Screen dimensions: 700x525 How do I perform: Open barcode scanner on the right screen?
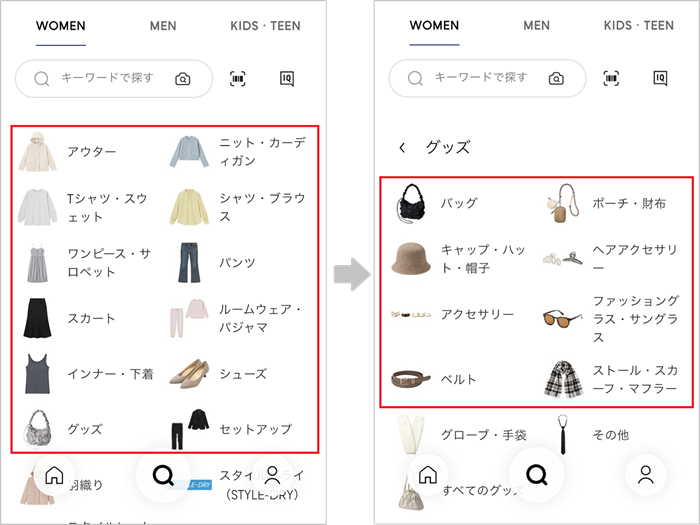tap(611, 78)
